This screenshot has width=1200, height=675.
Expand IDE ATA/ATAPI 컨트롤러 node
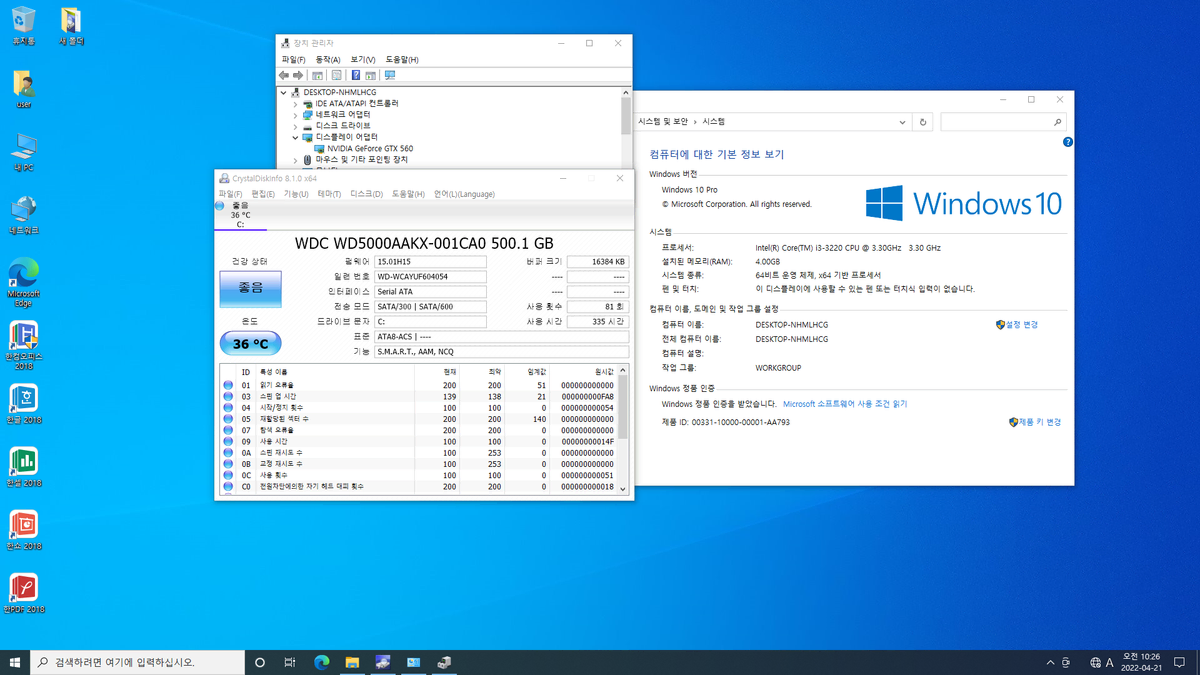point(296,103)
